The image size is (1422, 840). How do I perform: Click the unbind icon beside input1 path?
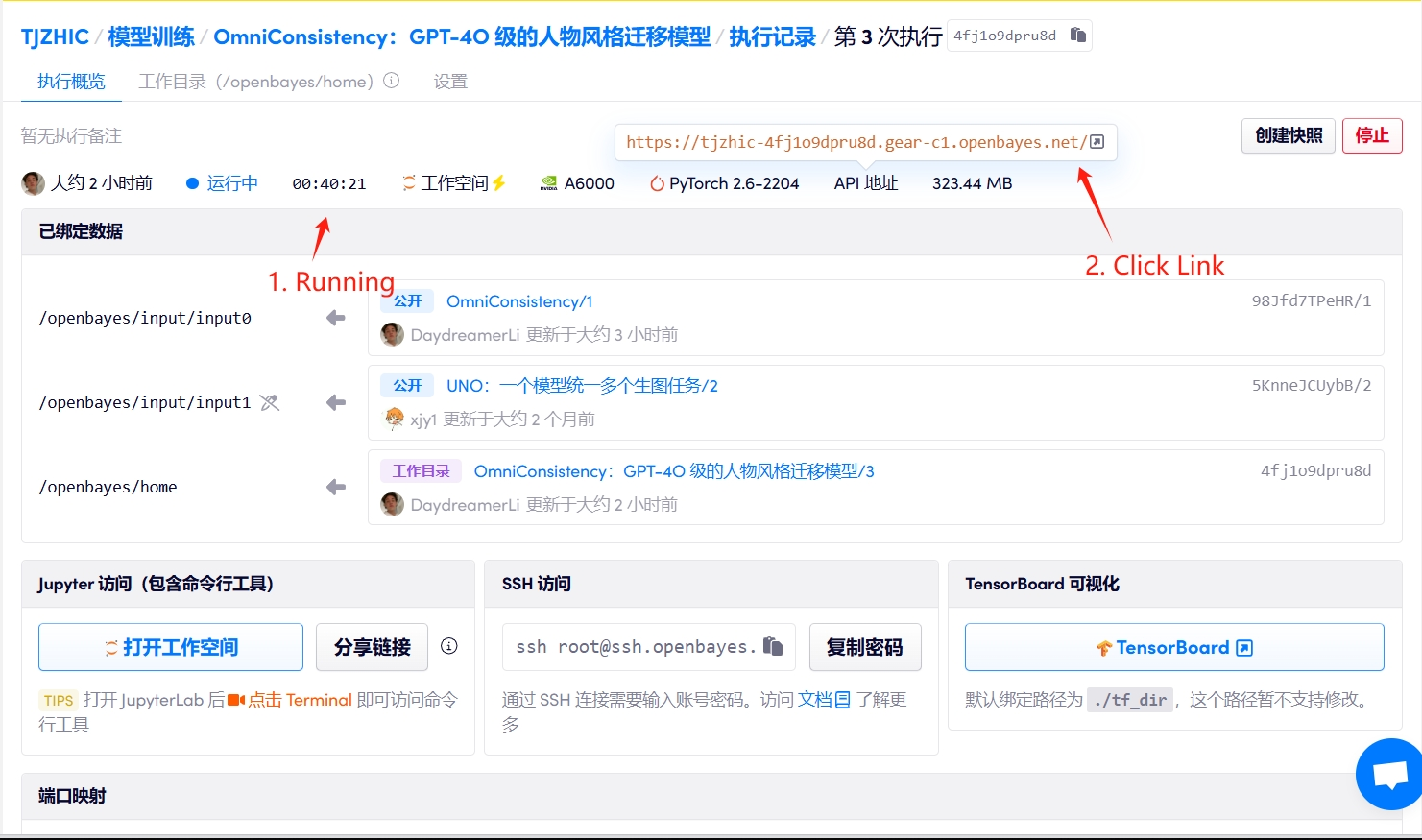(x=270, y=402)
